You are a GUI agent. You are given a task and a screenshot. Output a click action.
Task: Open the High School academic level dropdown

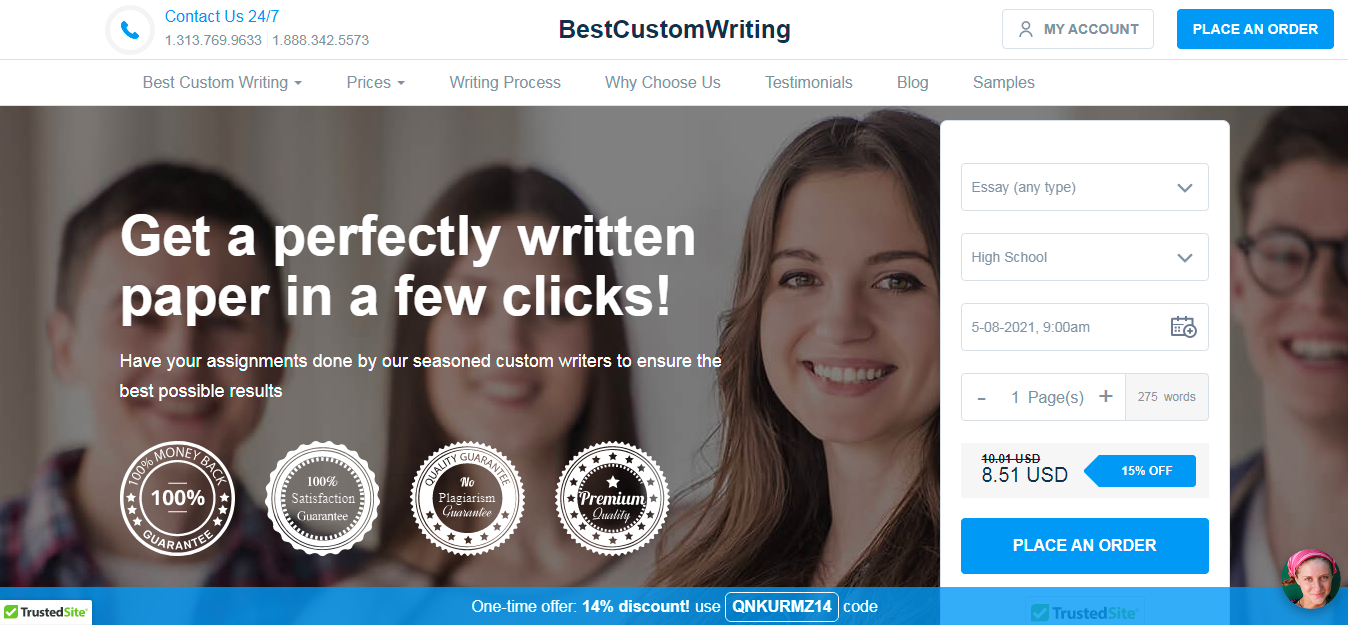pos(1085,257)
